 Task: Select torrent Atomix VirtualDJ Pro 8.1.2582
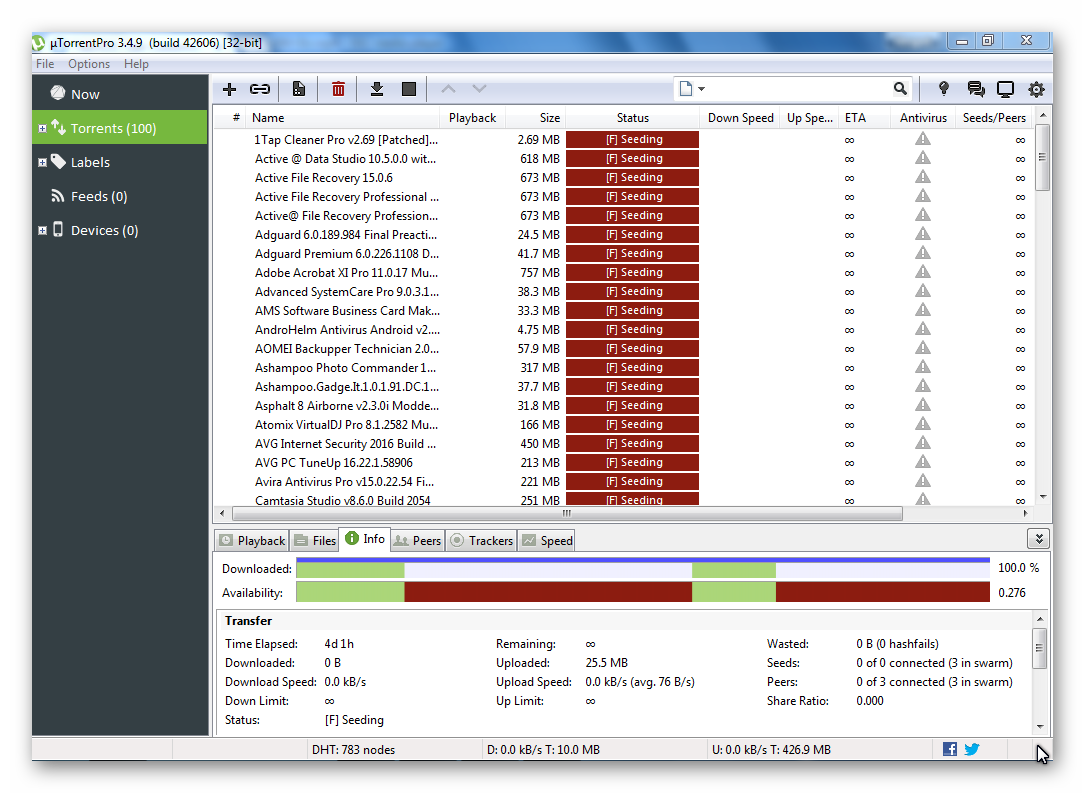(346, 425)
